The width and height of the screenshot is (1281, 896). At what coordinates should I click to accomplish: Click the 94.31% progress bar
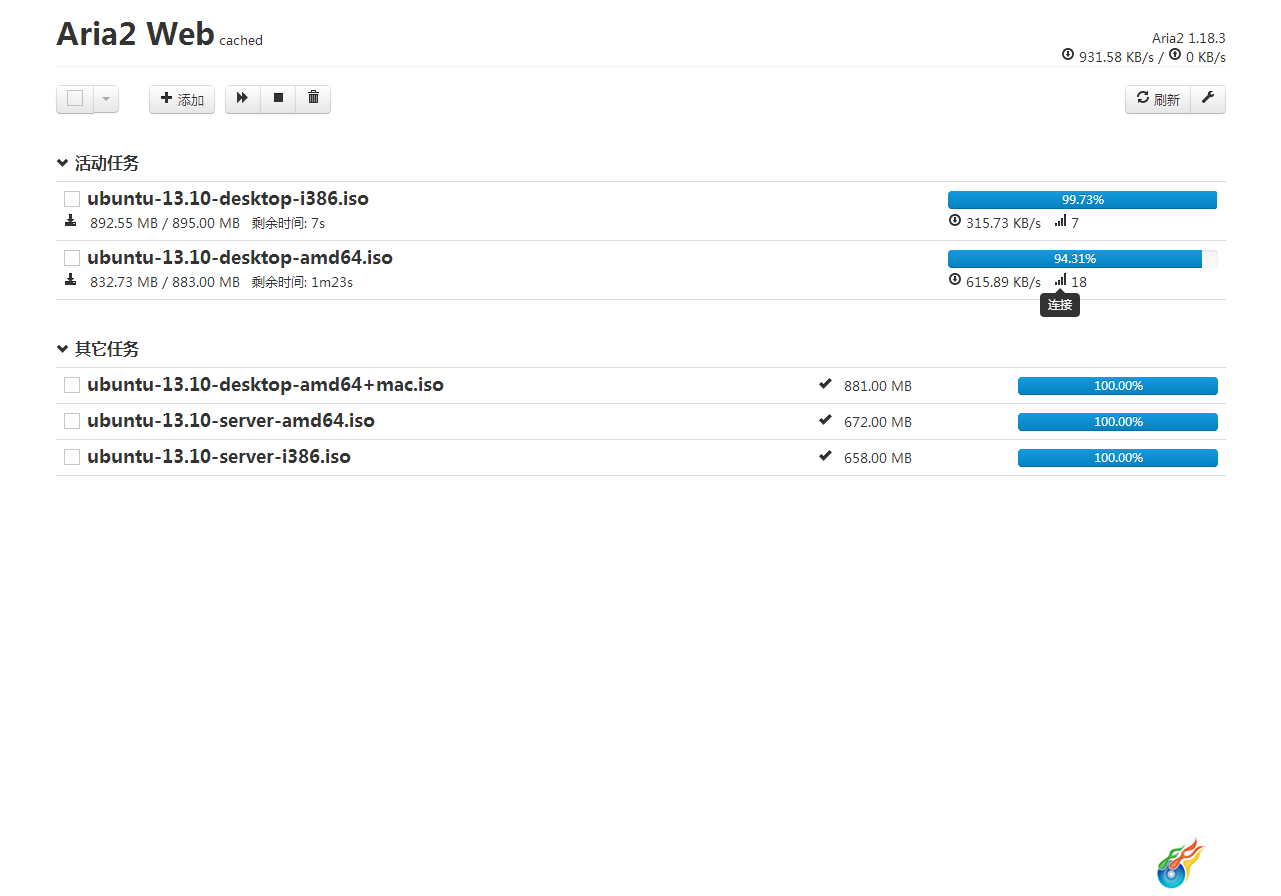1082,259
